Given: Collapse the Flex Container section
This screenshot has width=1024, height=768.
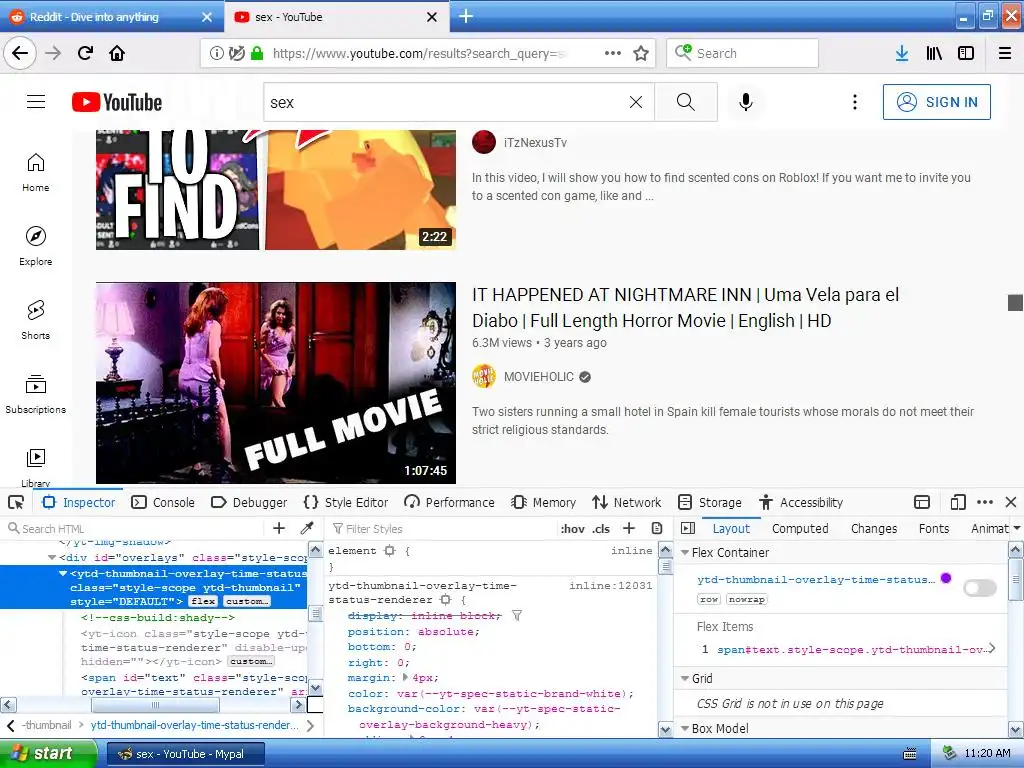Looking at the screenshot, I should click(x=685, y=552).
